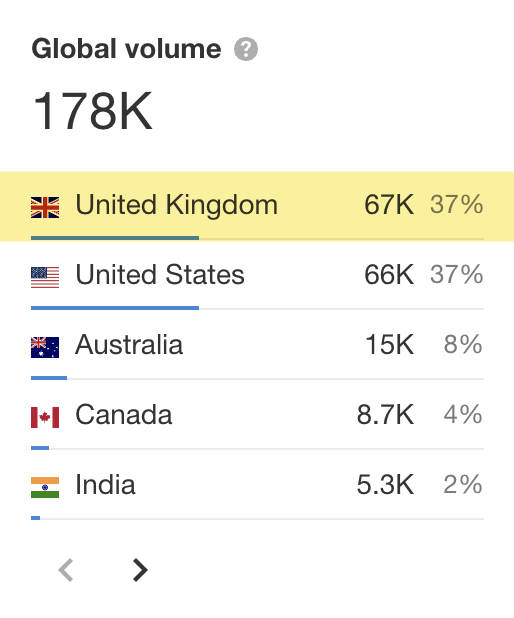Image resolution: width=514 pixels, height=618 pixels.
Task: Click the 66K United States volume
Action: (x=389, y=275)
